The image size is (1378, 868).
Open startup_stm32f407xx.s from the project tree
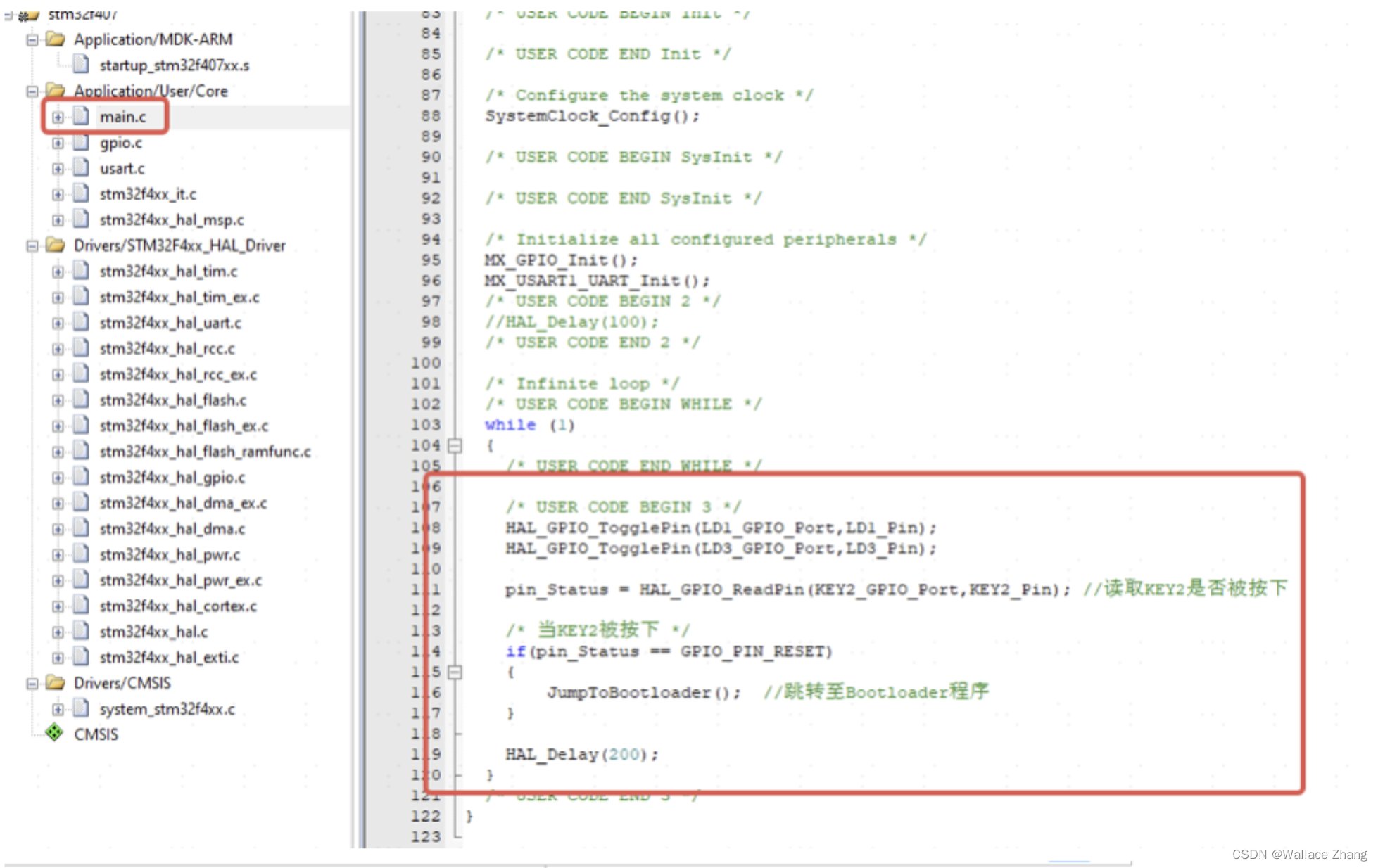[80, 65]
